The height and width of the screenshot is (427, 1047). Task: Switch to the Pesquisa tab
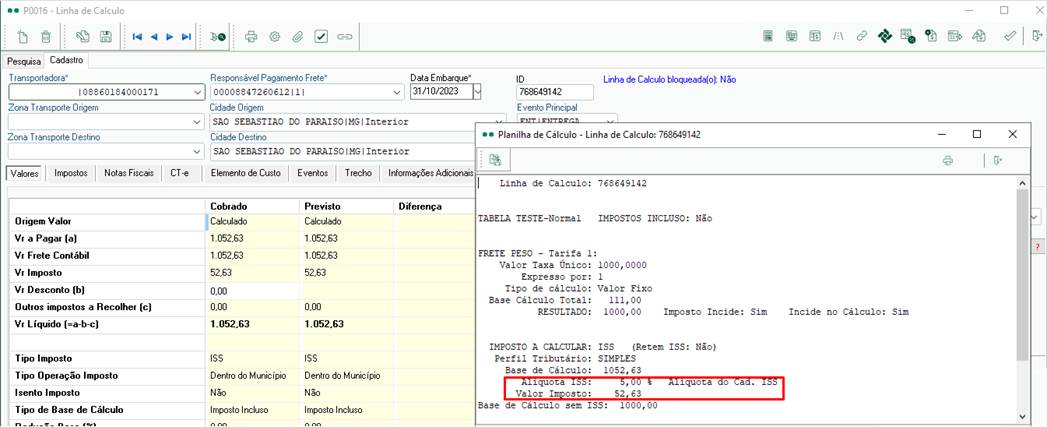pos(24,61)
